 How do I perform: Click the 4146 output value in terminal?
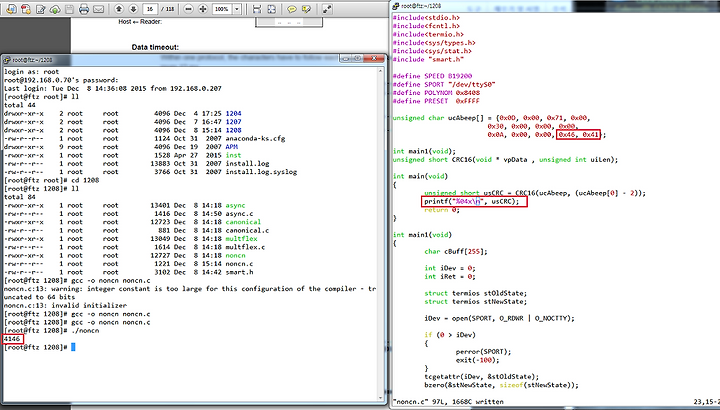pyautogui.click(x=12, y=339)
